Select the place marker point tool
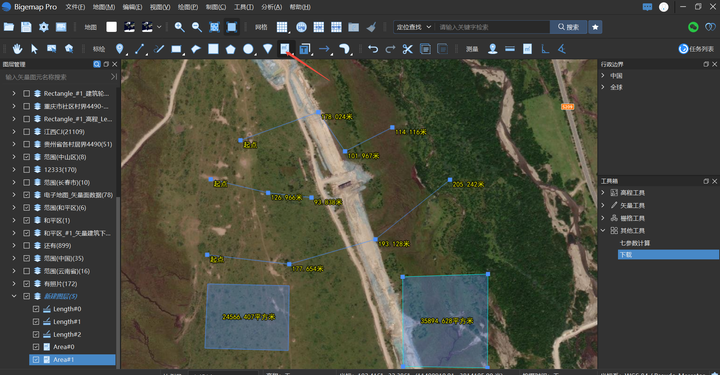 point(120,49)
